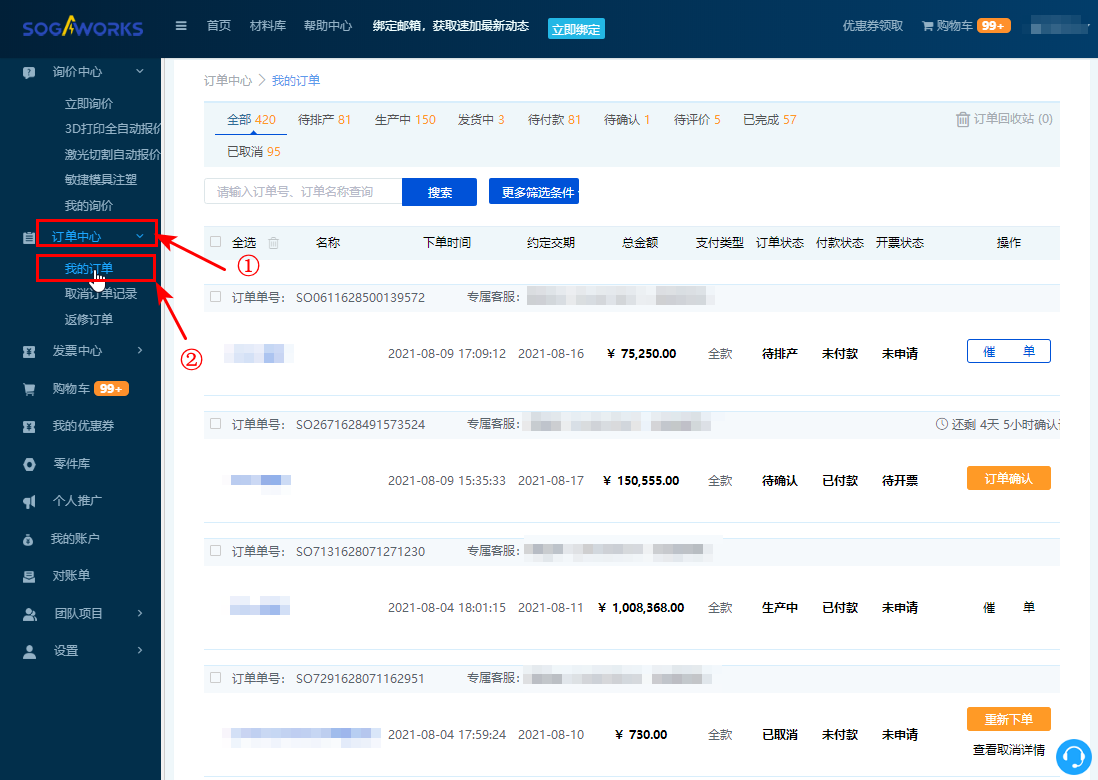Expand the 设置 sidebar section
The image size is (1098, 780).
tap(64, 650)
